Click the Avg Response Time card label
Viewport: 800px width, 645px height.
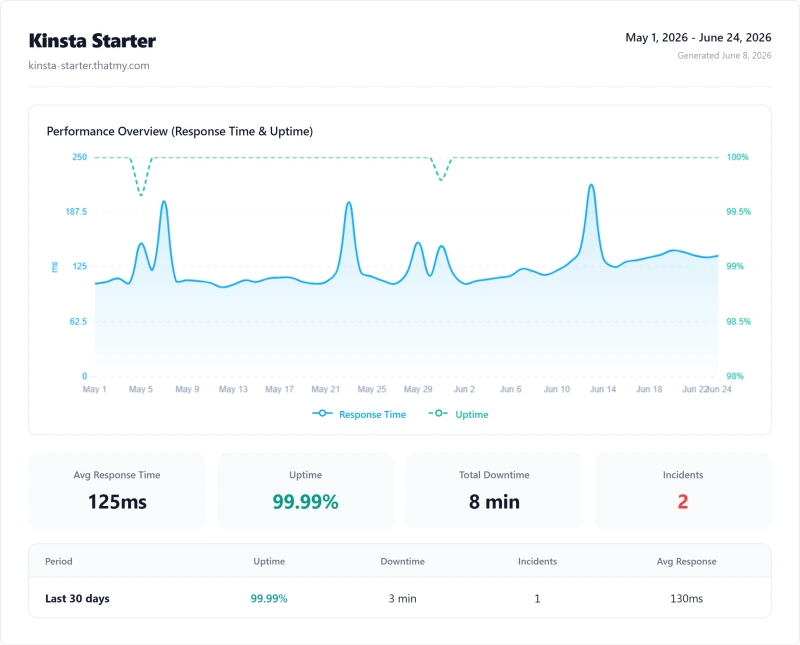coord(117,475)
